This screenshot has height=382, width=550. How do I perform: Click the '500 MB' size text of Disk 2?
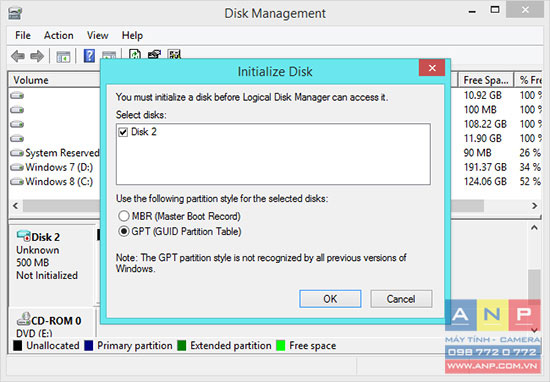coord(33,262)
